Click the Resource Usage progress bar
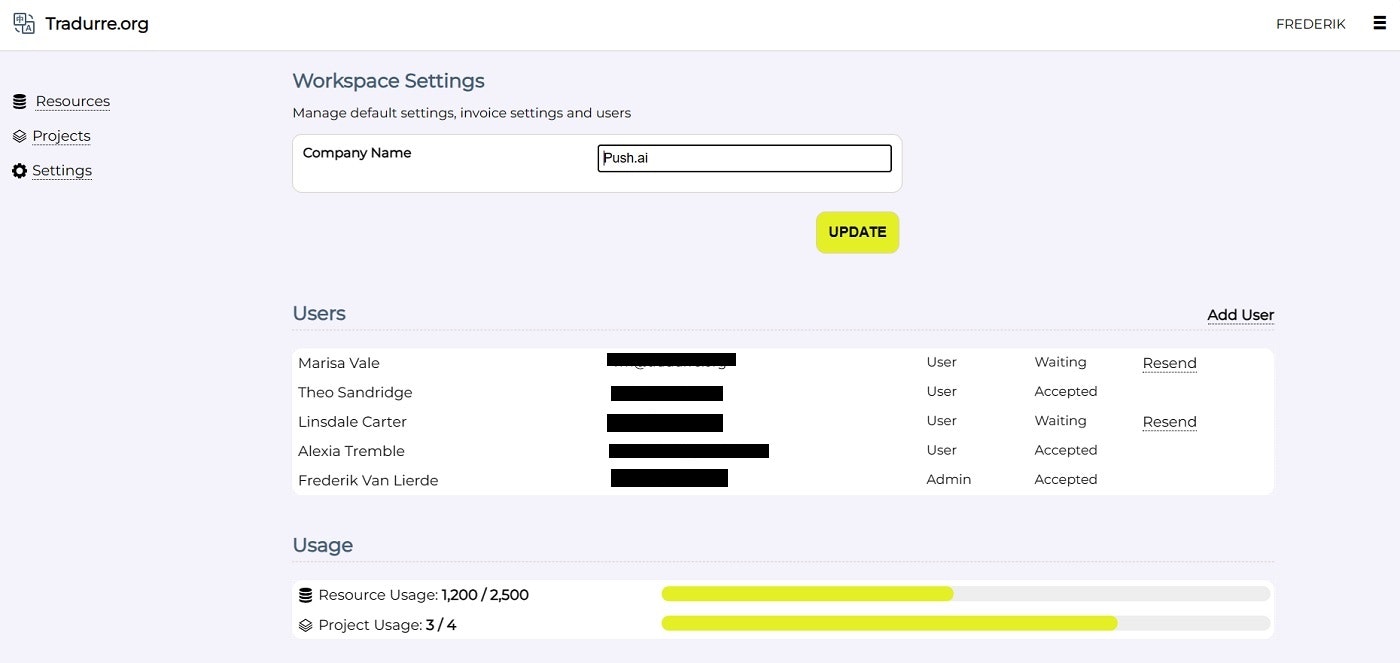This screenshot has height=663, width=1400. [x=966, y=594]
